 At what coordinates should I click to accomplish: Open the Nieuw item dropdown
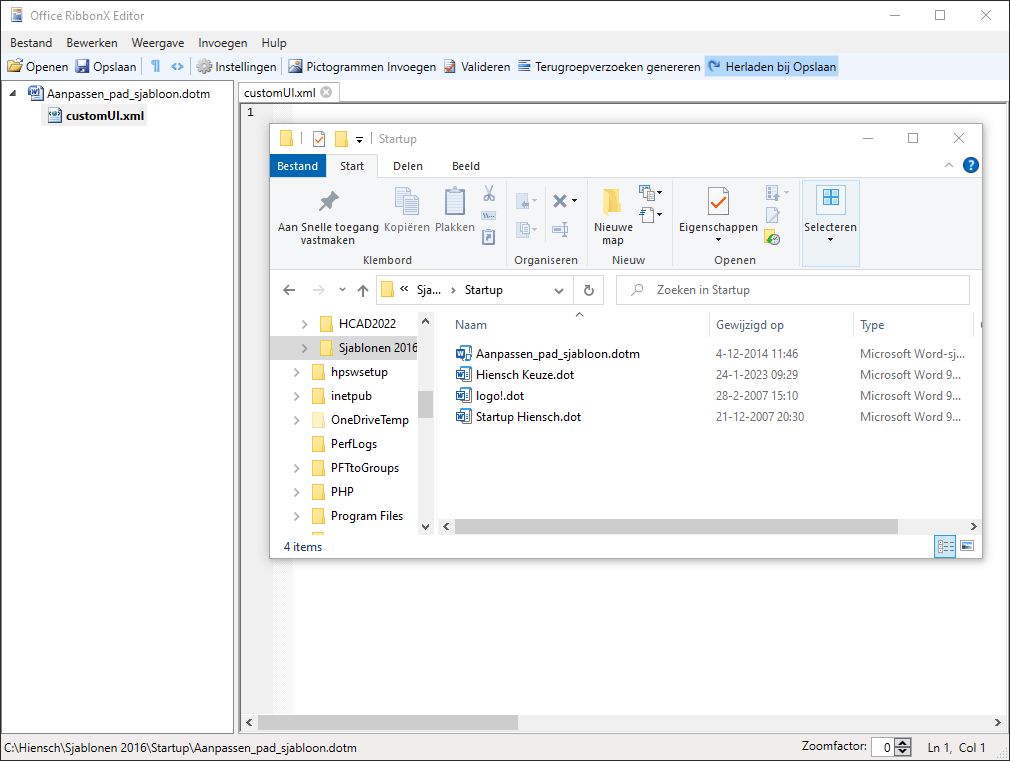[650, 193]
